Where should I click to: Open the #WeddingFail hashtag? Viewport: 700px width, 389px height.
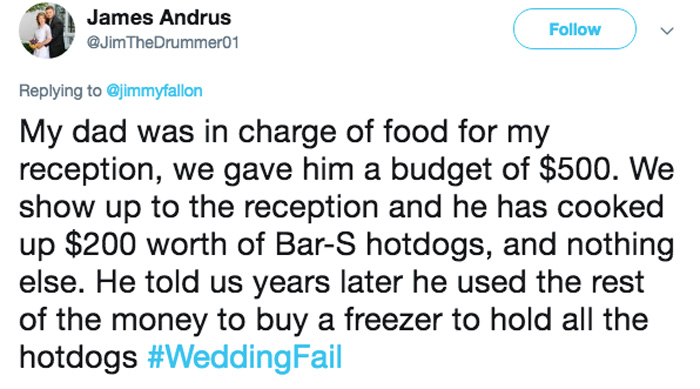(x=245, y=356)
